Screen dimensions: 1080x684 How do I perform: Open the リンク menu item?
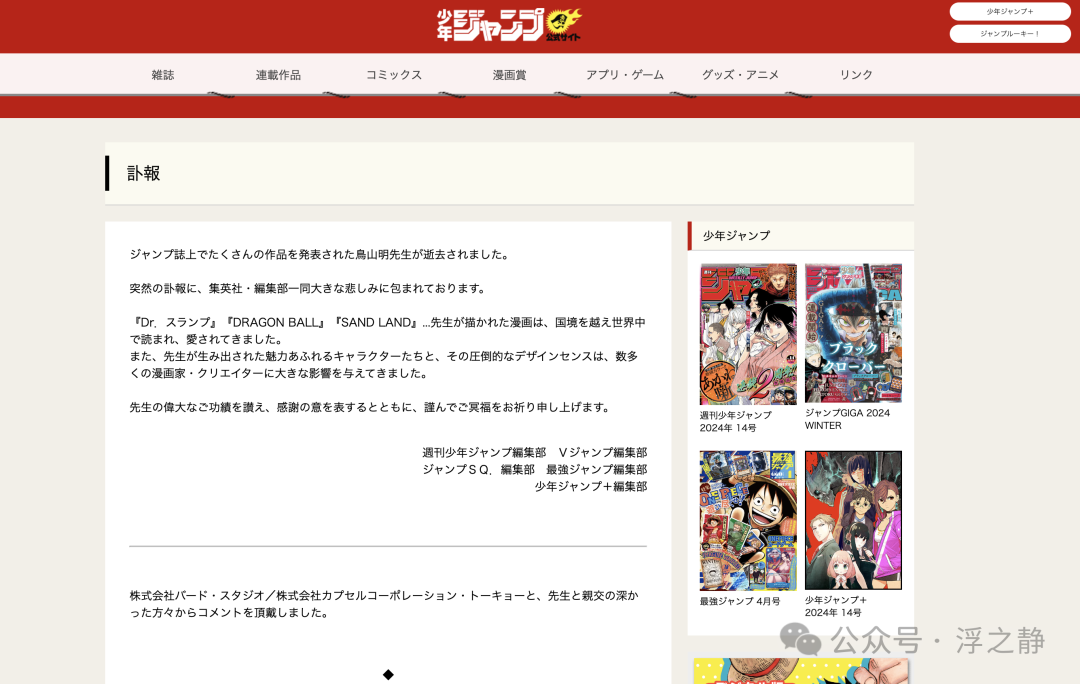click(856, 75)
